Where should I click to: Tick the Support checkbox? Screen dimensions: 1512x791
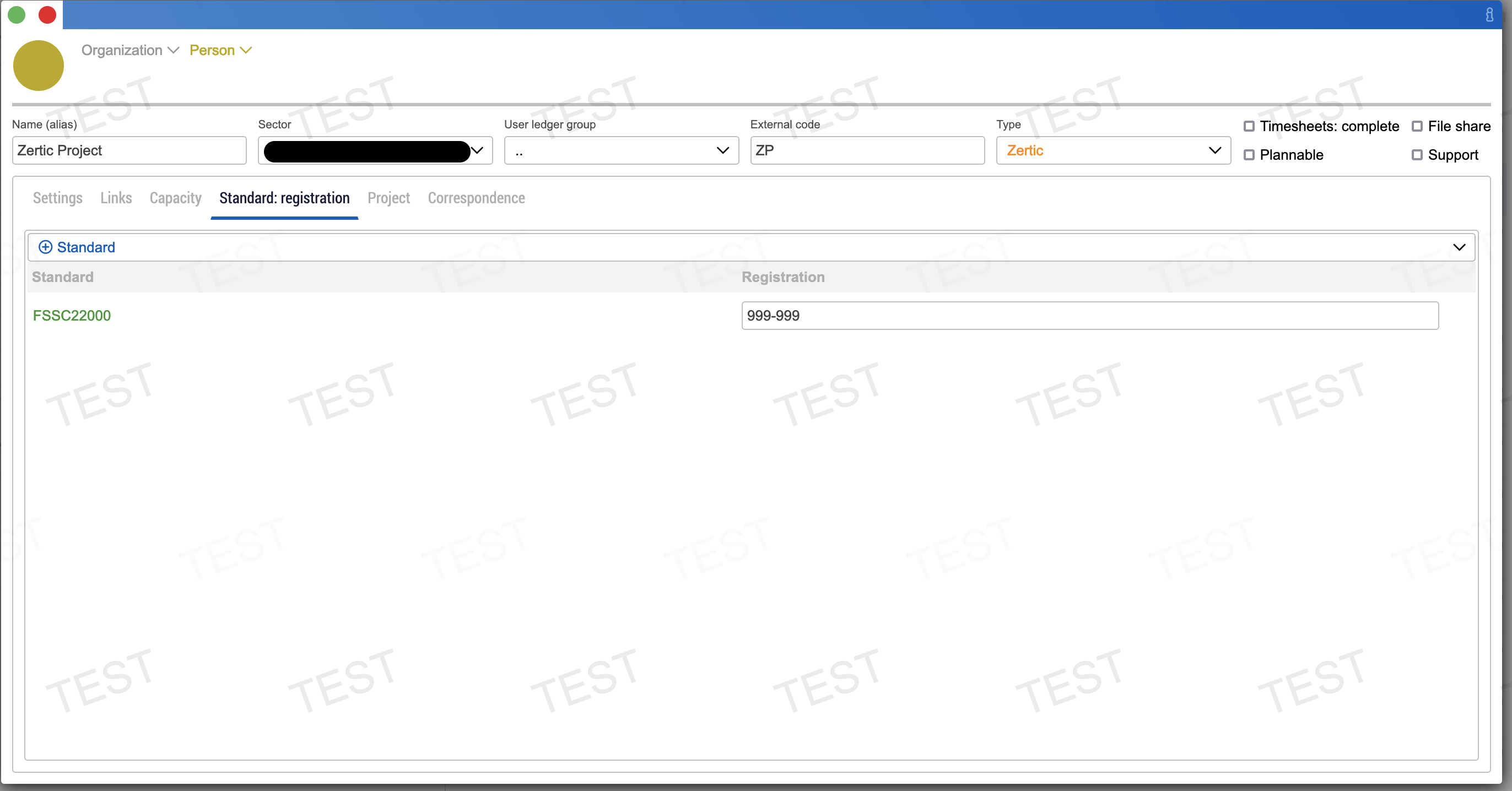coord(1417,155)
